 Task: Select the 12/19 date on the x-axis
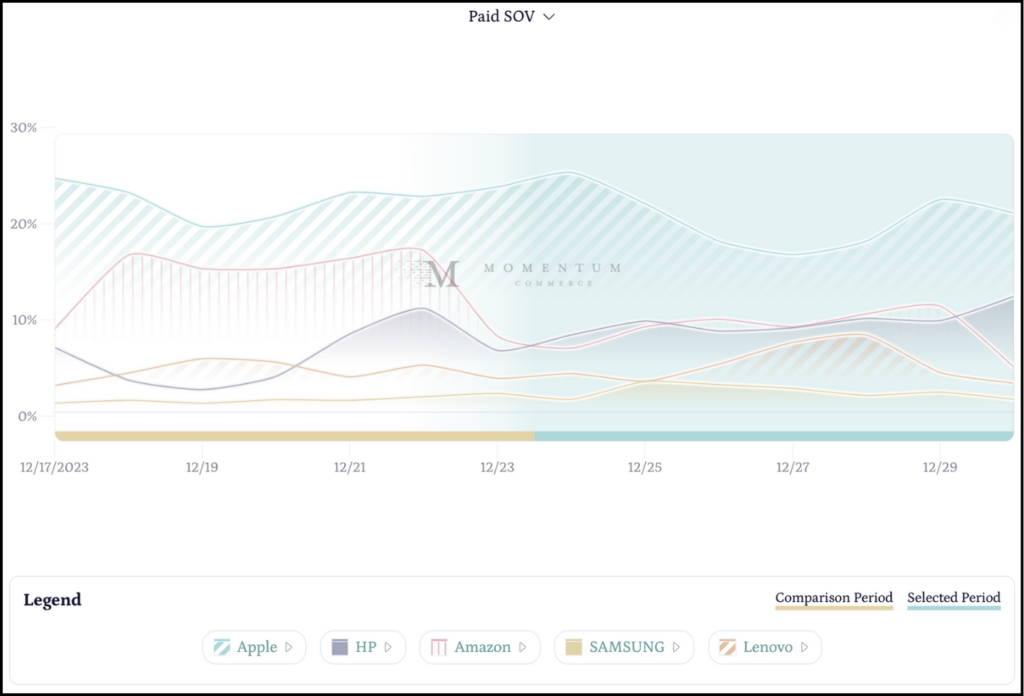click(201, 467)
